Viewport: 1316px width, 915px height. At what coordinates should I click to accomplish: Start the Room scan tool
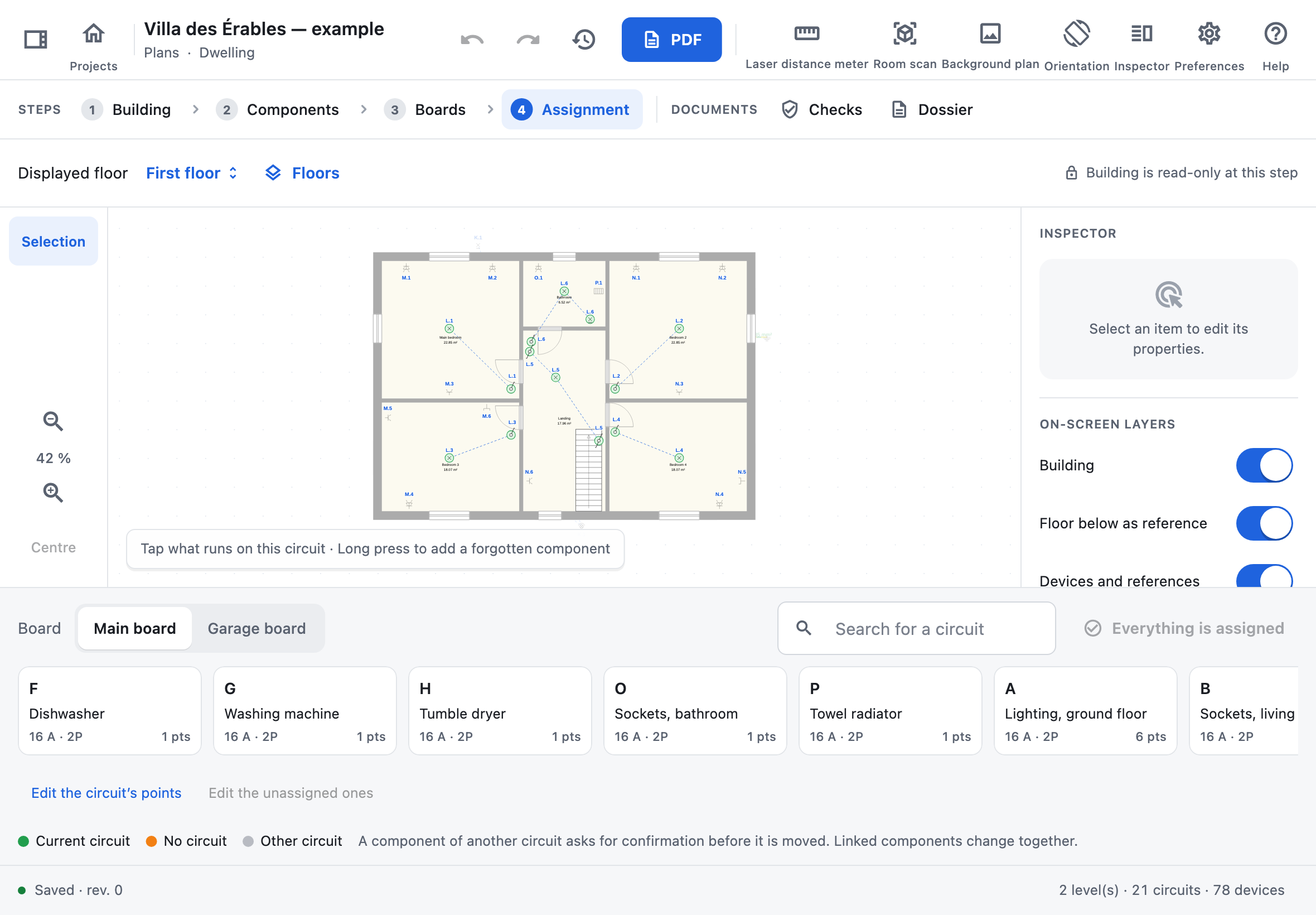[904, 45]
